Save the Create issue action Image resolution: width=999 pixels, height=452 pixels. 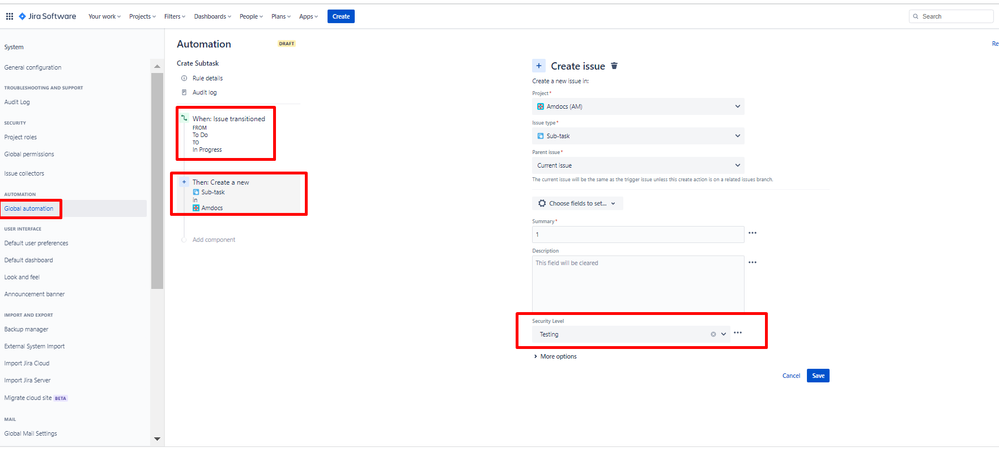point(818,375)
